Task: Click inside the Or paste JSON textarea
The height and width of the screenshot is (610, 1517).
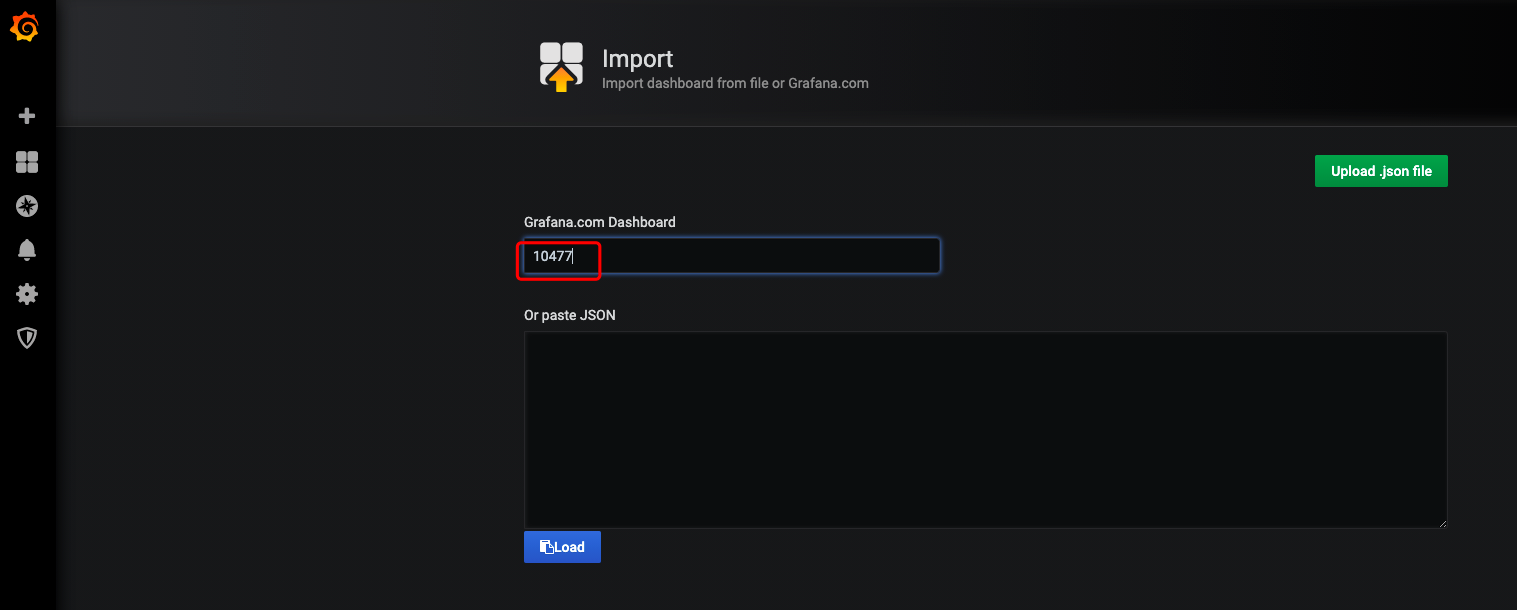Action: [985, 430]
